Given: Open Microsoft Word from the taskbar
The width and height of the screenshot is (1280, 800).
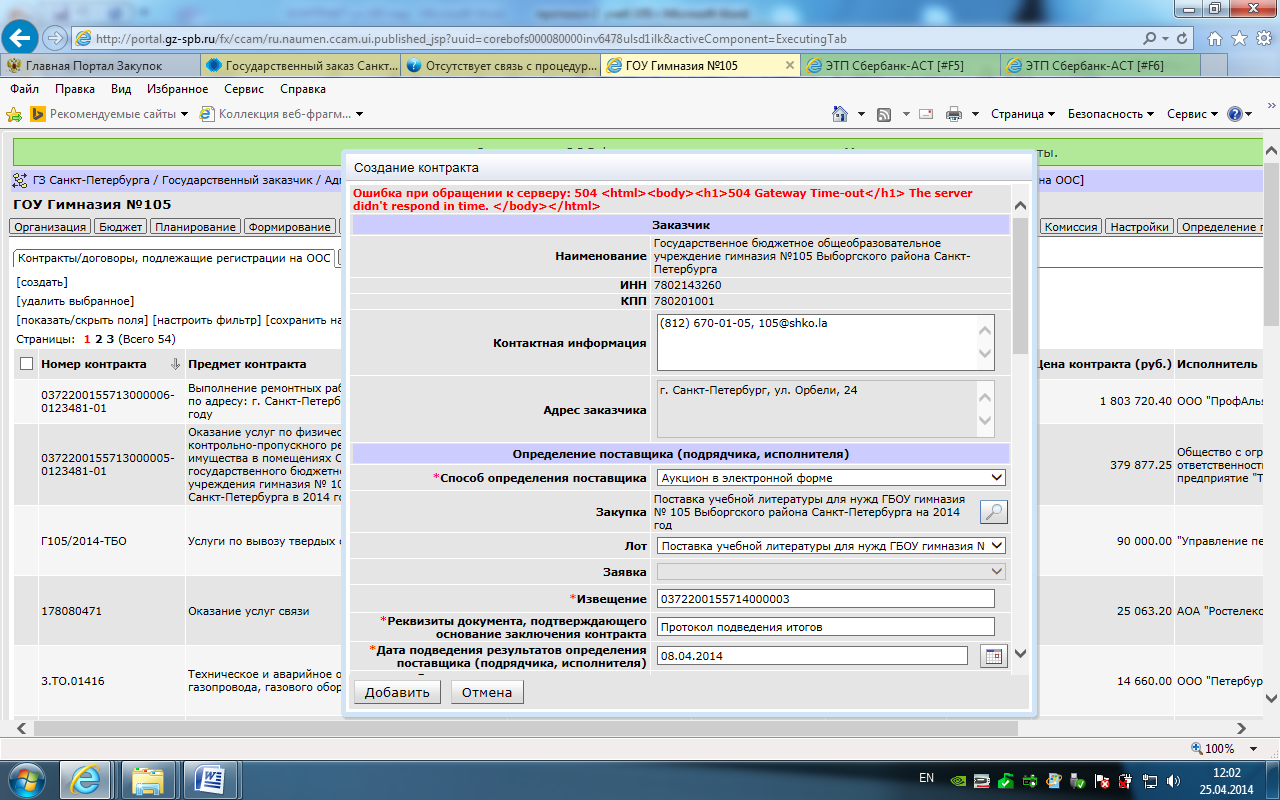Looking at the screenshot, I should pyautogui.click(x=212, y=778).
